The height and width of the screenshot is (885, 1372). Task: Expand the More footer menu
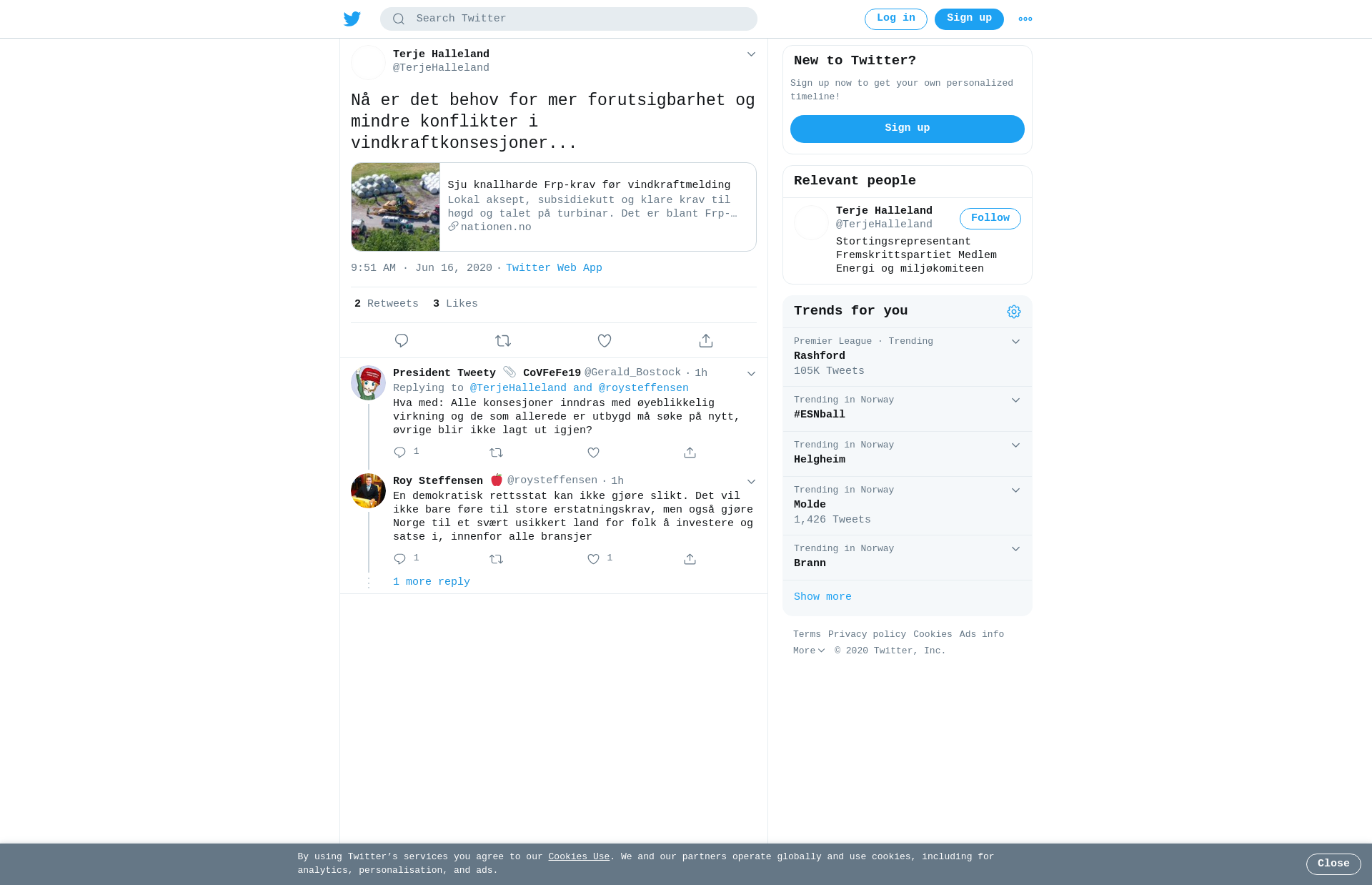click(809, 651)
